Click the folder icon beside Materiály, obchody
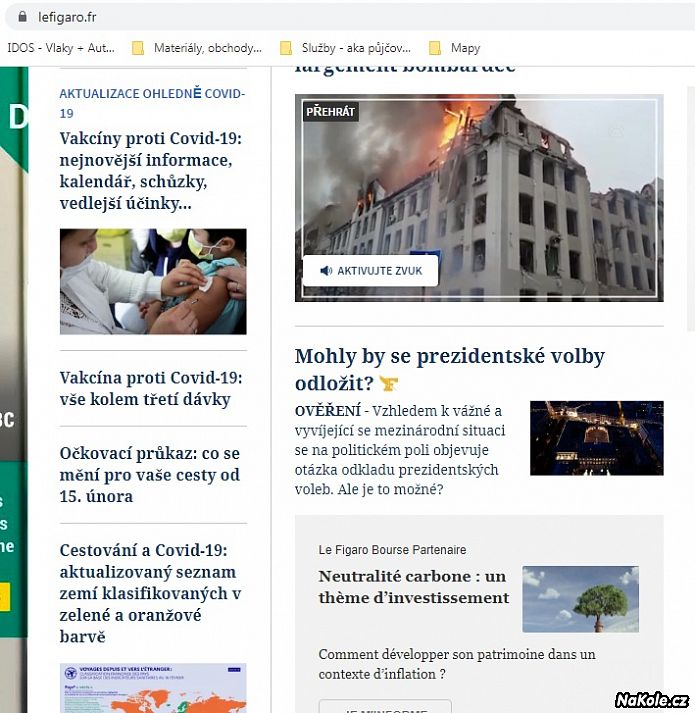 (x=138, y=48)
